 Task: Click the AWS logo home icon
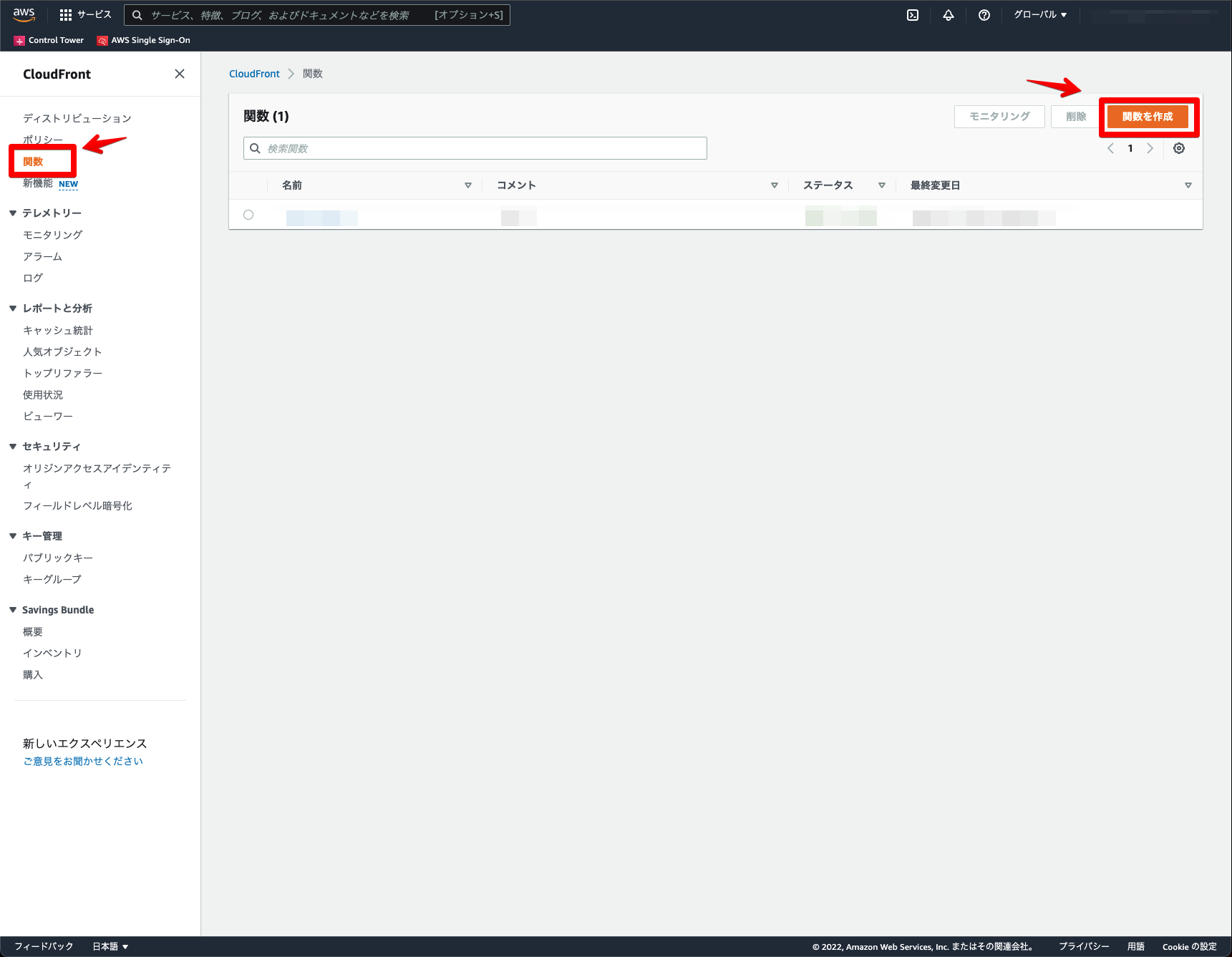[24, 15]
